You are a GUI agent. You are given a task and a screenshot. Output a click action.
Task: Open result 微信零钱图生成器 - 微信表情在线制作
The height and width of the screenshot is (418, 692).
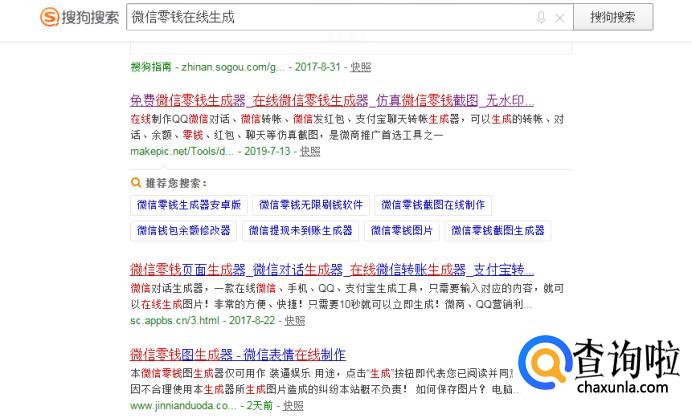click(238, 354)
